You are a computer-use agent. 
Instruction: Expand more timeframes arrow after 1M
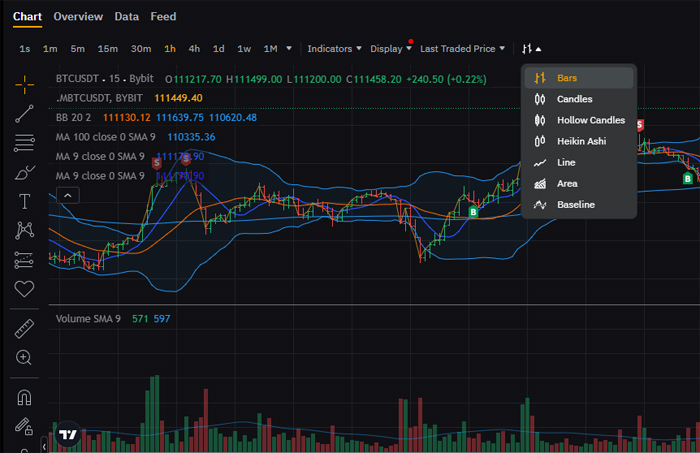pyautogui.click(x=289, y=48)
